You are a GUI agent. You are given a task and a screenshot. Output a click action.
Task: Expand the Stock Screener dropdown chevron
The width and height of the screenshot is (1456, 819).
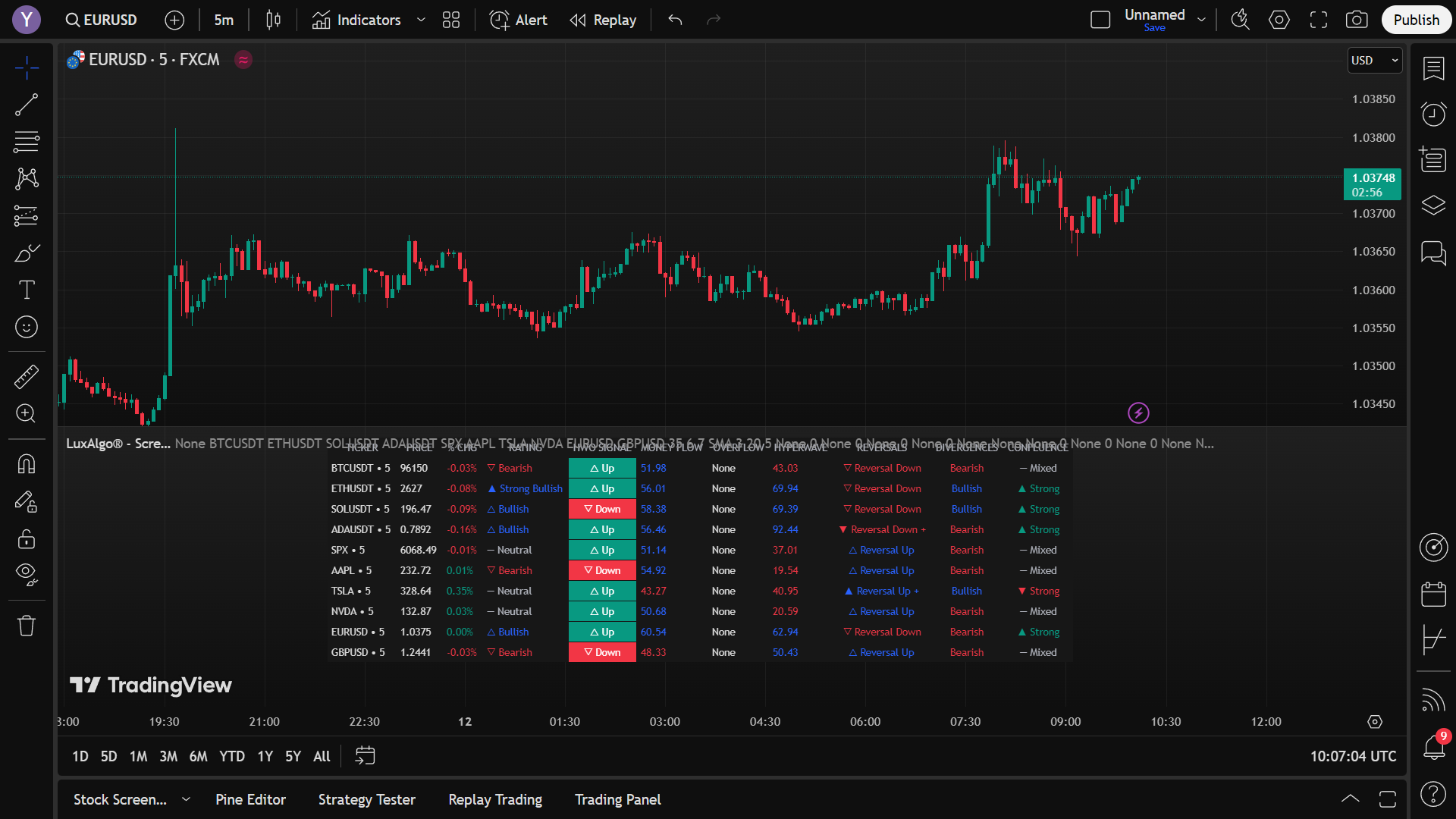[186, 799]
